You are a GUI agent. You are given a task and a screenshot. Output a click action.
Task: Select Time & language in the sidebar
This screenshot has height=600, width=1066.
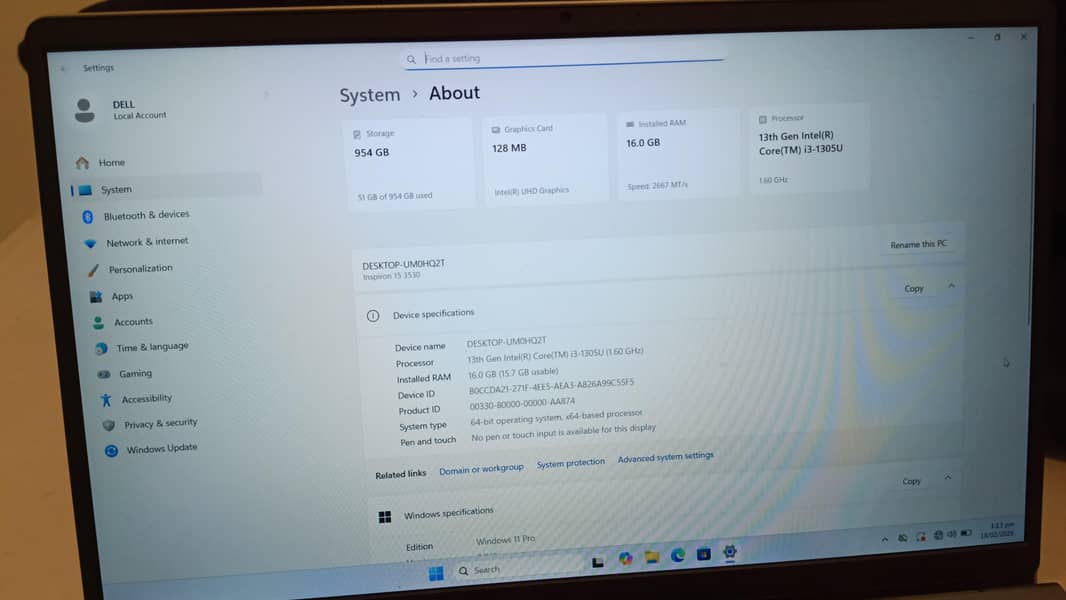click(152, 347)
